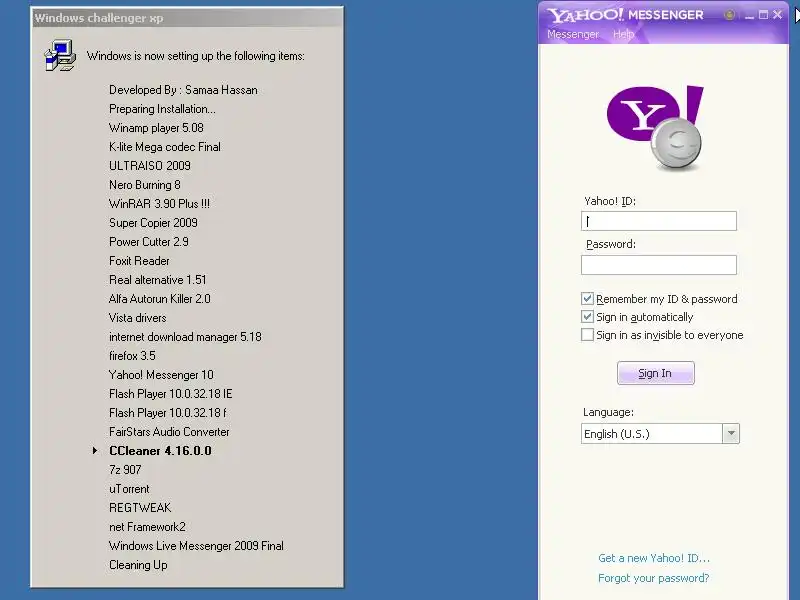Open the Help menu
The height and width of the screenshot is (600, 800).
623,34
